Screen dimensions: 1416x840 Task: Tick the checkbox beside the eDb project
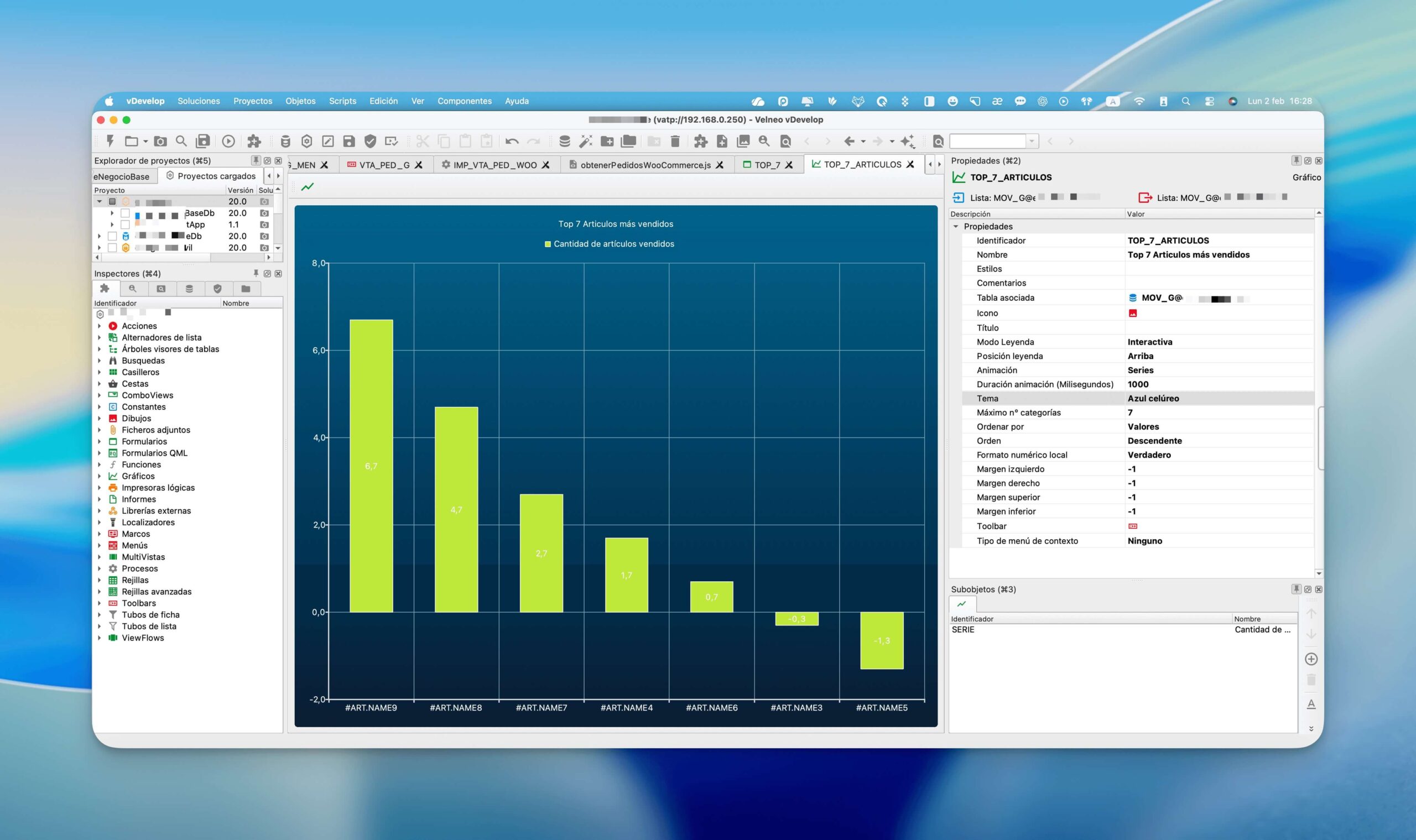tap(112, 236)
